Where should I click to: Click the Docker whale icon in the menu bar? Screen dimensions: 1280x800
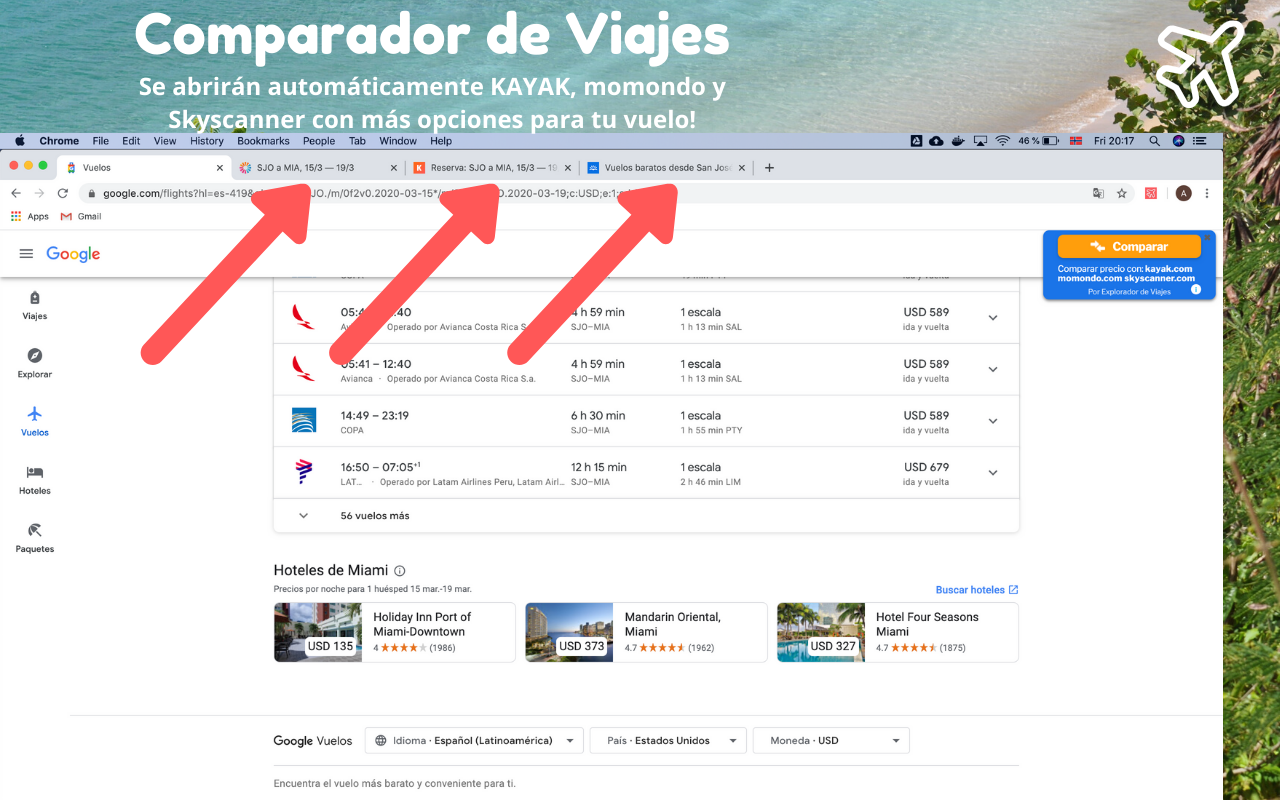tap(958, 141)
